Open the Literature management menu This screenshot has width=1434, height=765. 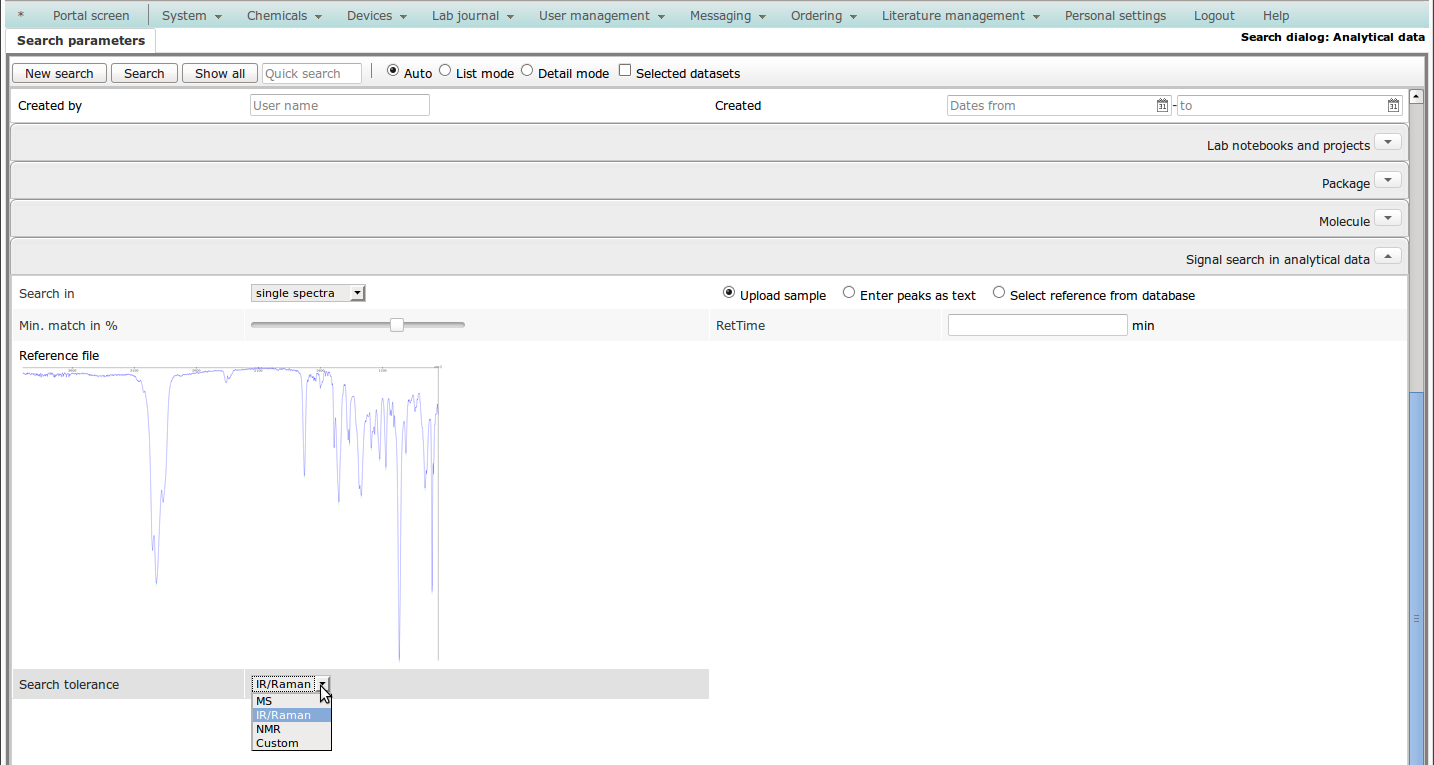click(959, 16)
